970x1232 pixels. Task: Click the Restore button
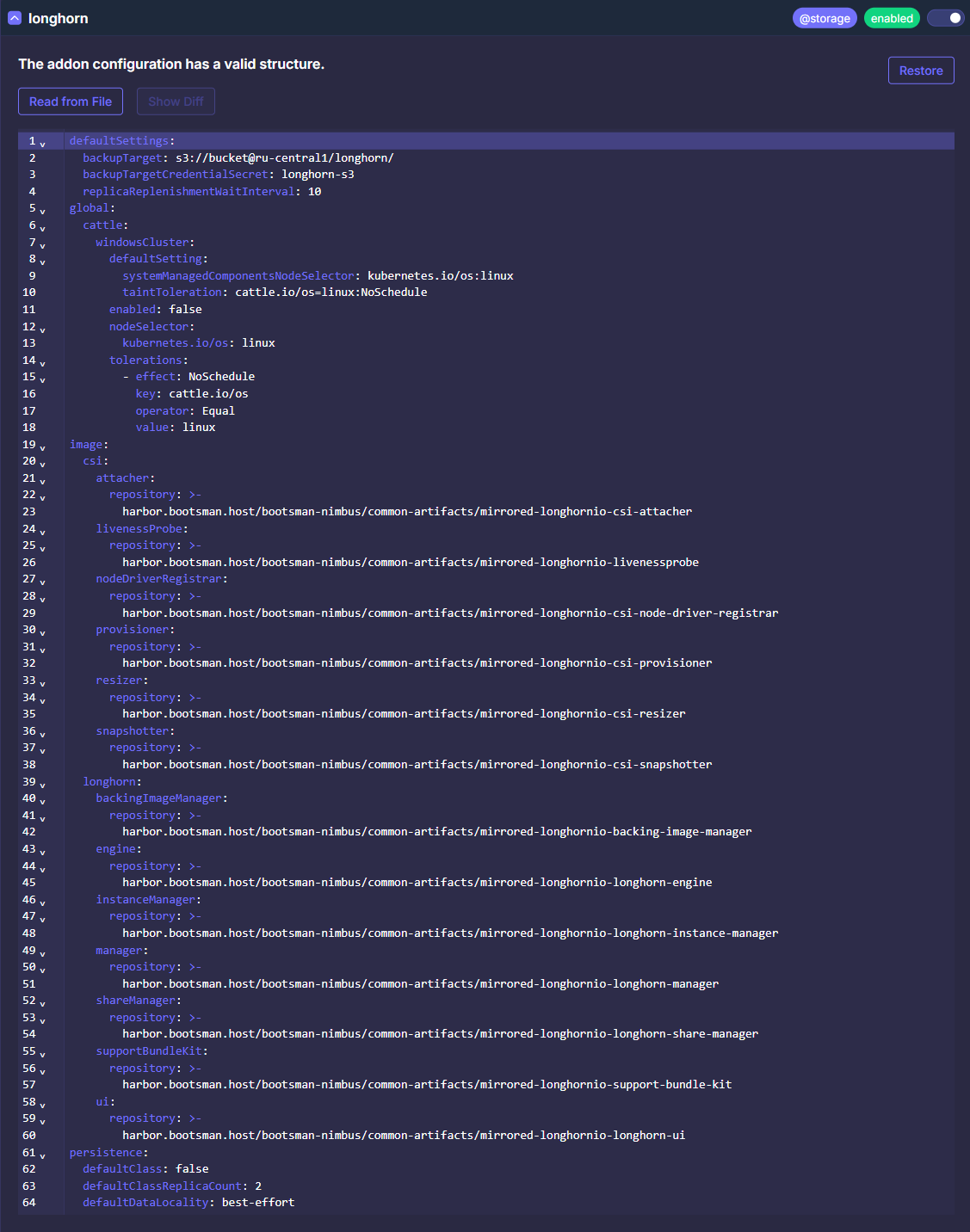pyautogui.click(x=920, y=71)
